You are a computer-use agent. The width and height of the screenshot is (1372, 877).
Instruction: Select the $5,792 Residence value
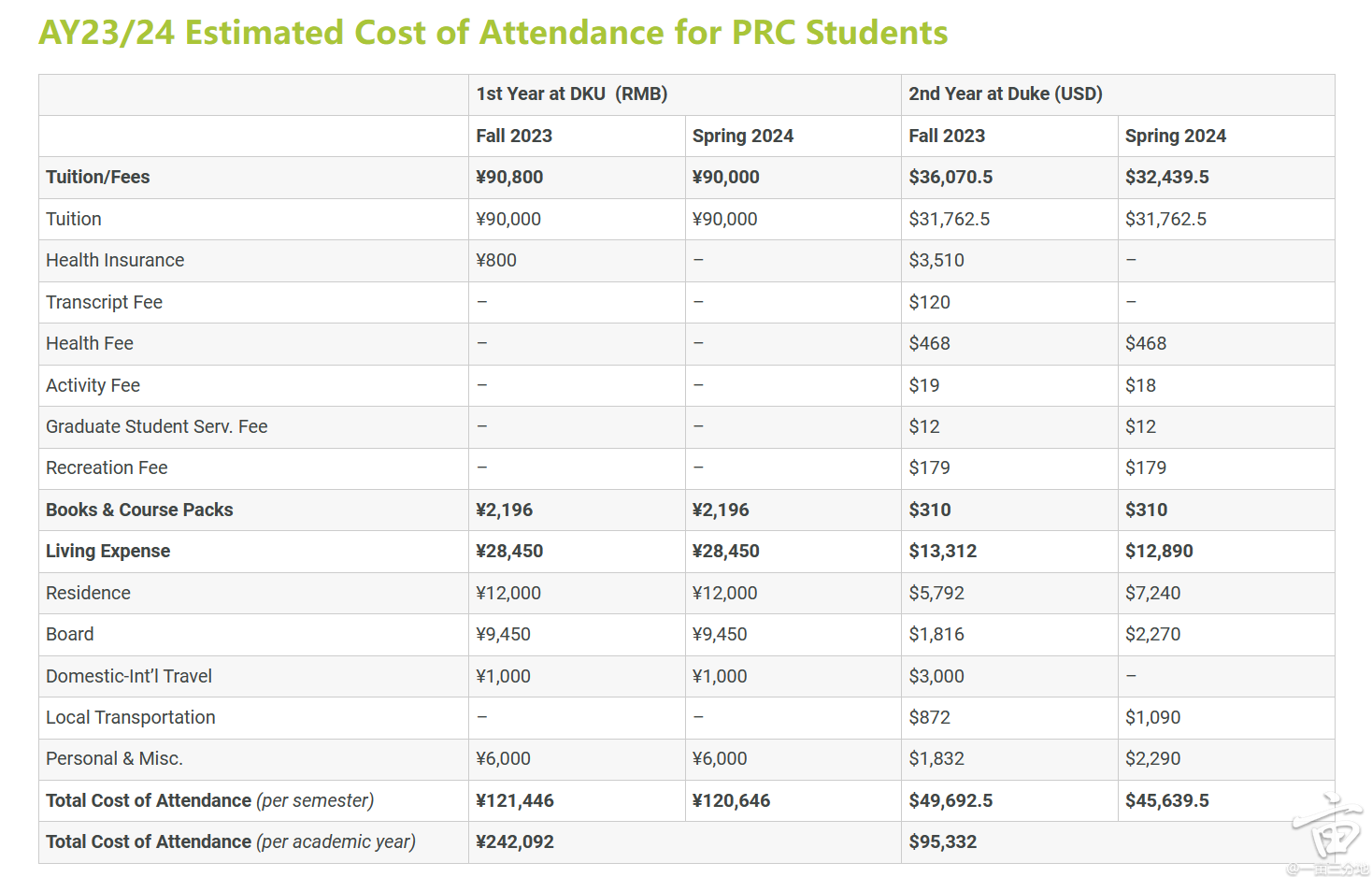pos(936,594)
